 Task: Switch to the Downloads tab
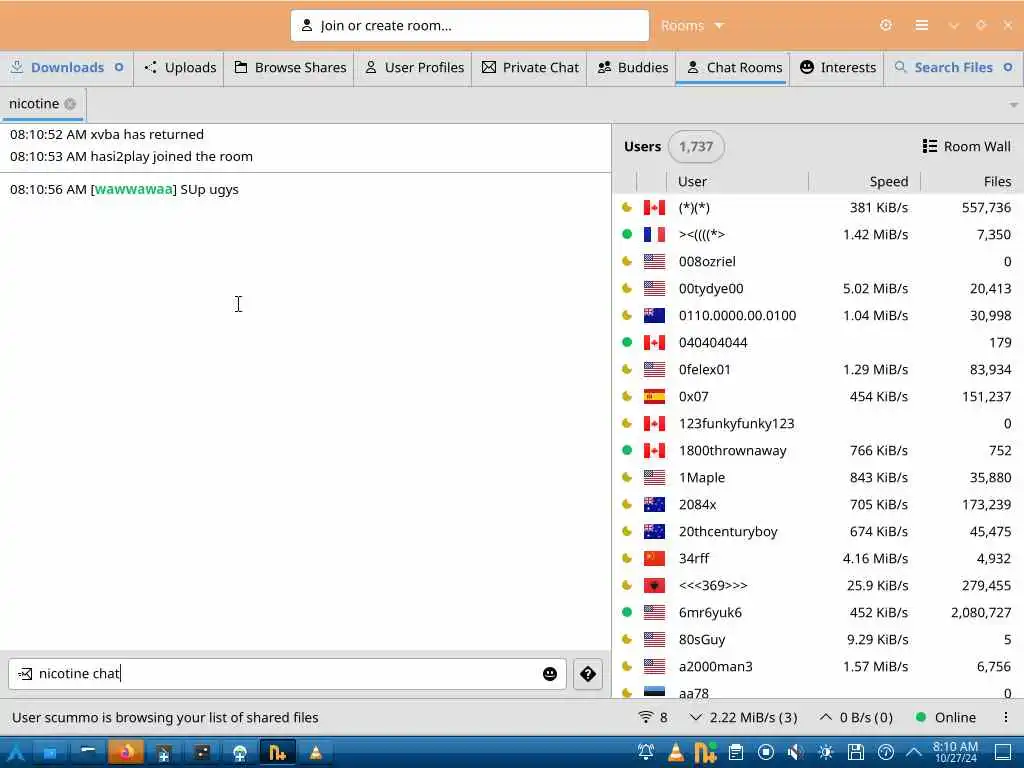pyautogui.click(x=67, y=68)
